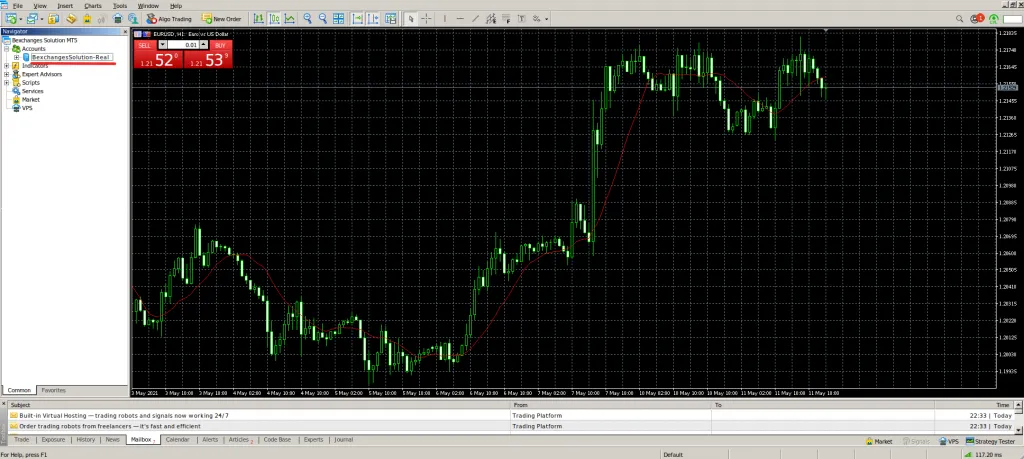Image resolution: width=1024 pixels, height=459 pixels.
Task: Select the trendline tool
Action: pos(475,18)
